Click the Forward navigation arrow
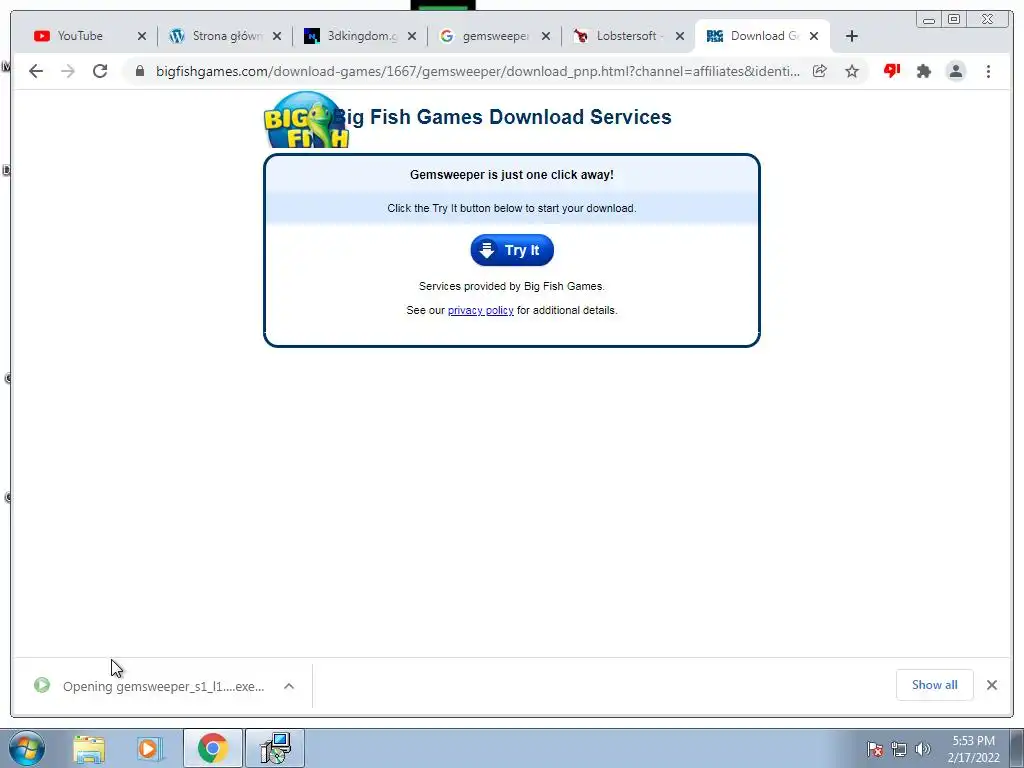1024x768 pixels. [68, 71]
